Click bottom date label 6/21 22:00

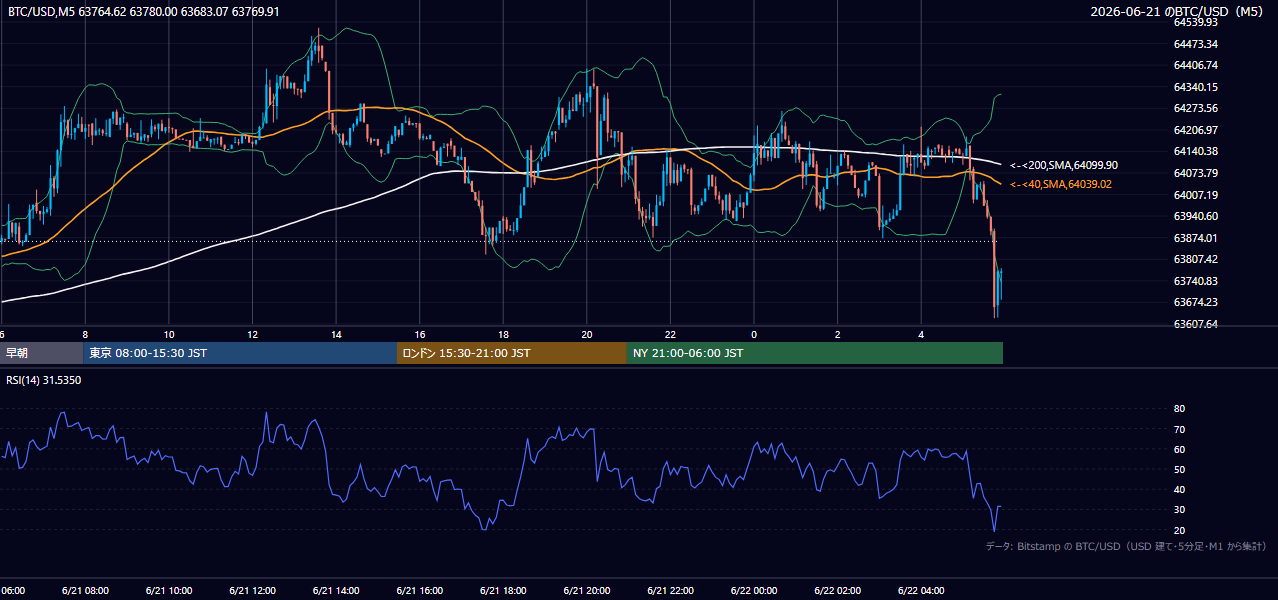click(x=672, y=591)
